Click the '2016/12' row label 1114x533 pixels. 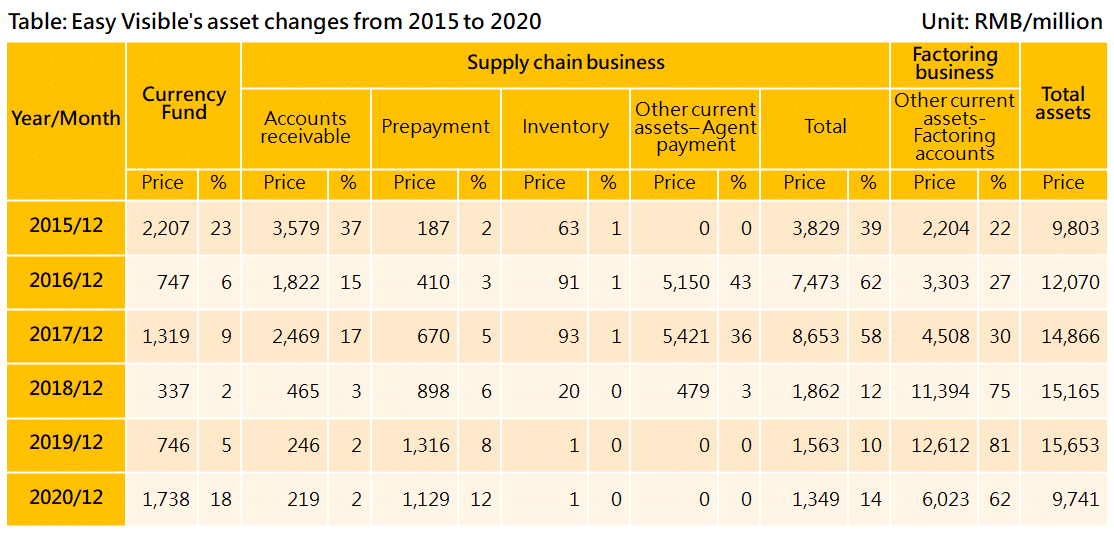point(66,280)
